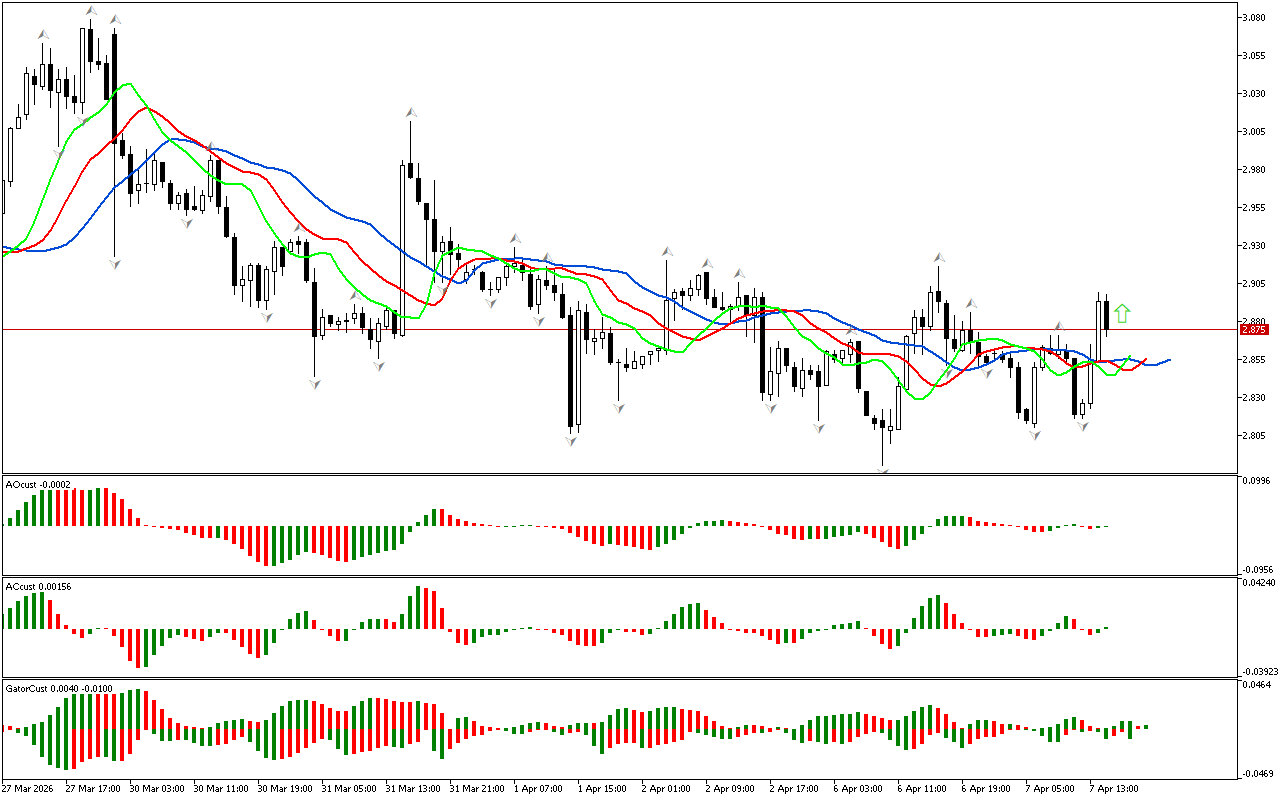Click the down fractal under the 1 Apr 07:00 low
The height and width of the screenshot is (800, 1280).
pyautogui.click(x=538, y=321)
